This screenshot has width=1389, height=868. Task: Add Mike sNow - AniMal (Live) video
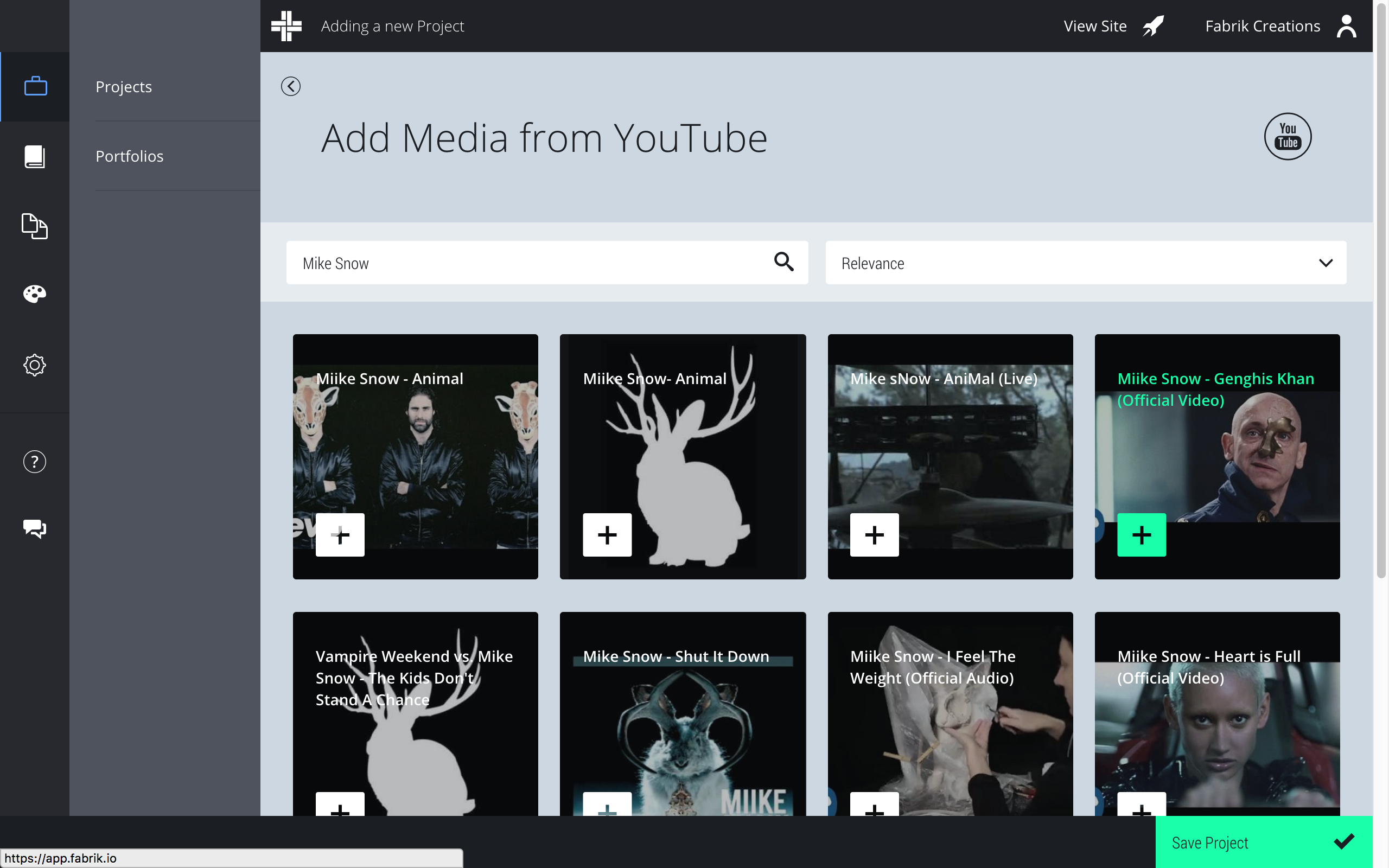click(874, 534)
